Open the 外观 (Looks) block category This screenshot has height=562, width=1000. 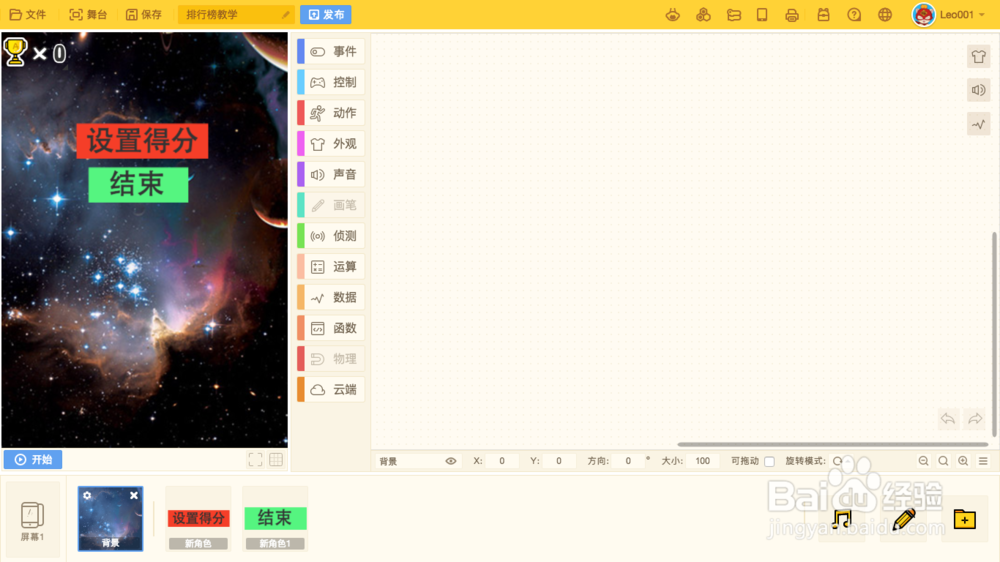coord(331,144)
